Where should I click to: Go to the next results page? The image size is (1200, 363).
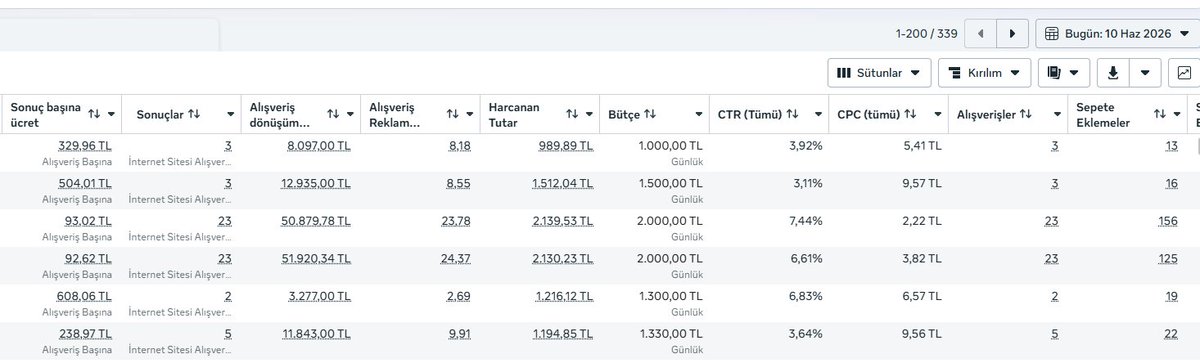point(1013,34)
